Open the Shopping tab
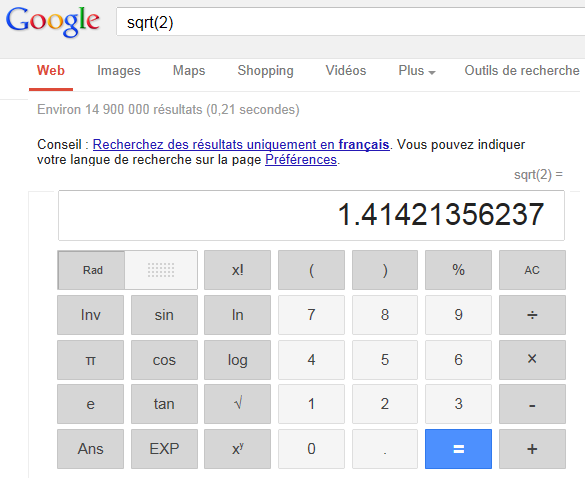Screen dimensions: 585x478 265,71
